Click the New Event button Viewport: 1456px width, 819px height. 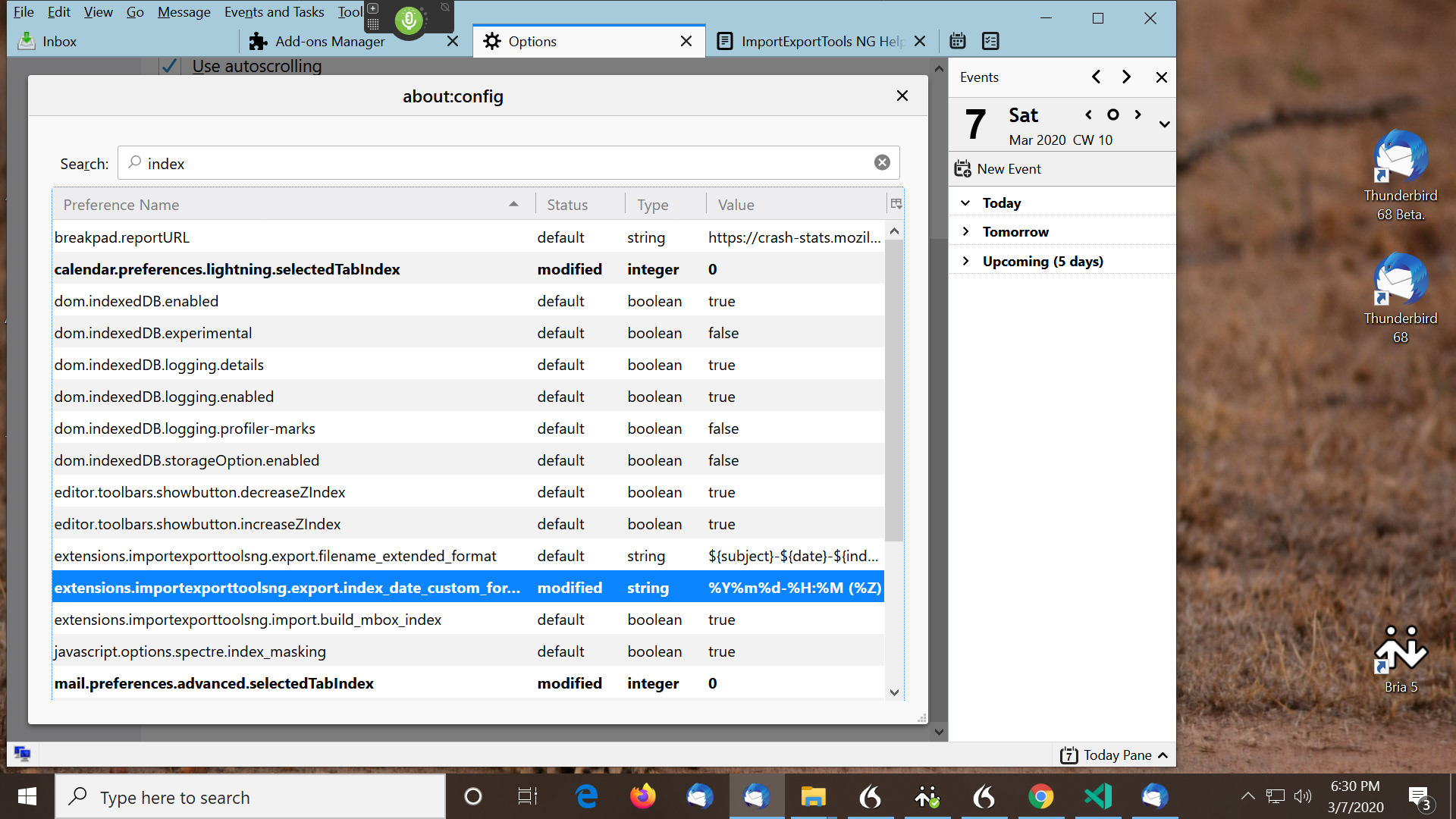(1009, 168)
